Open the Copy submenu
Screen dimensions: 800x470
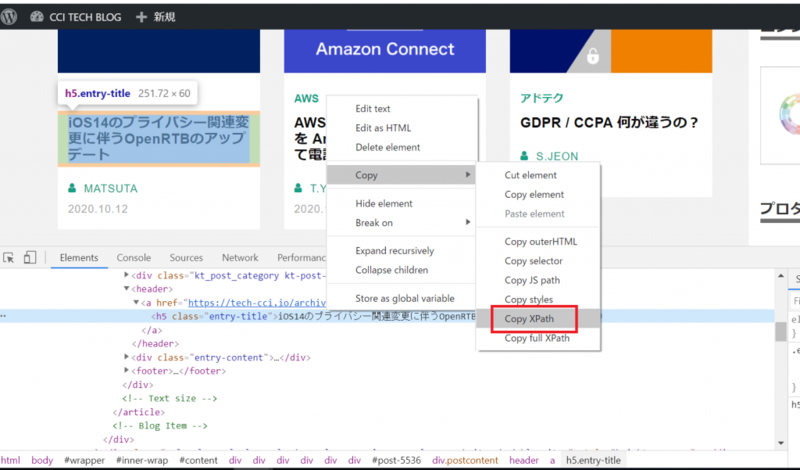click(401, 175)
